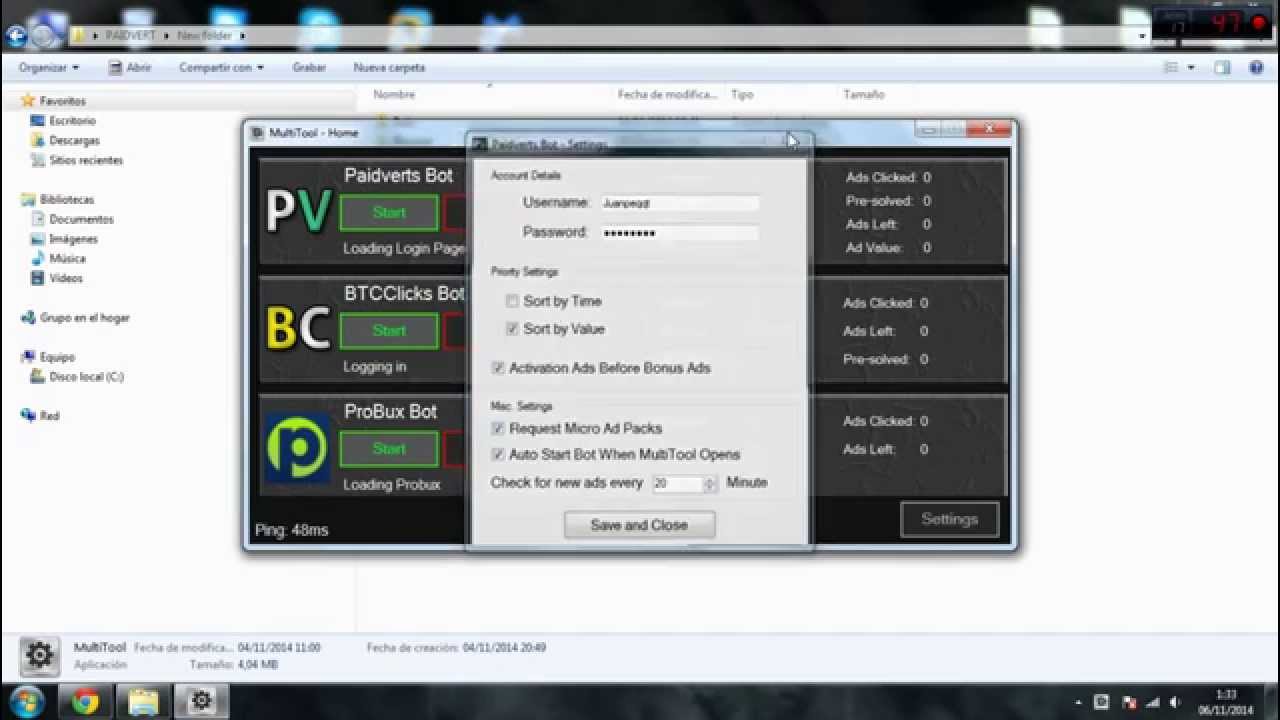
Task: Click the Windows Start orb
Action: (x=26, y=701)
